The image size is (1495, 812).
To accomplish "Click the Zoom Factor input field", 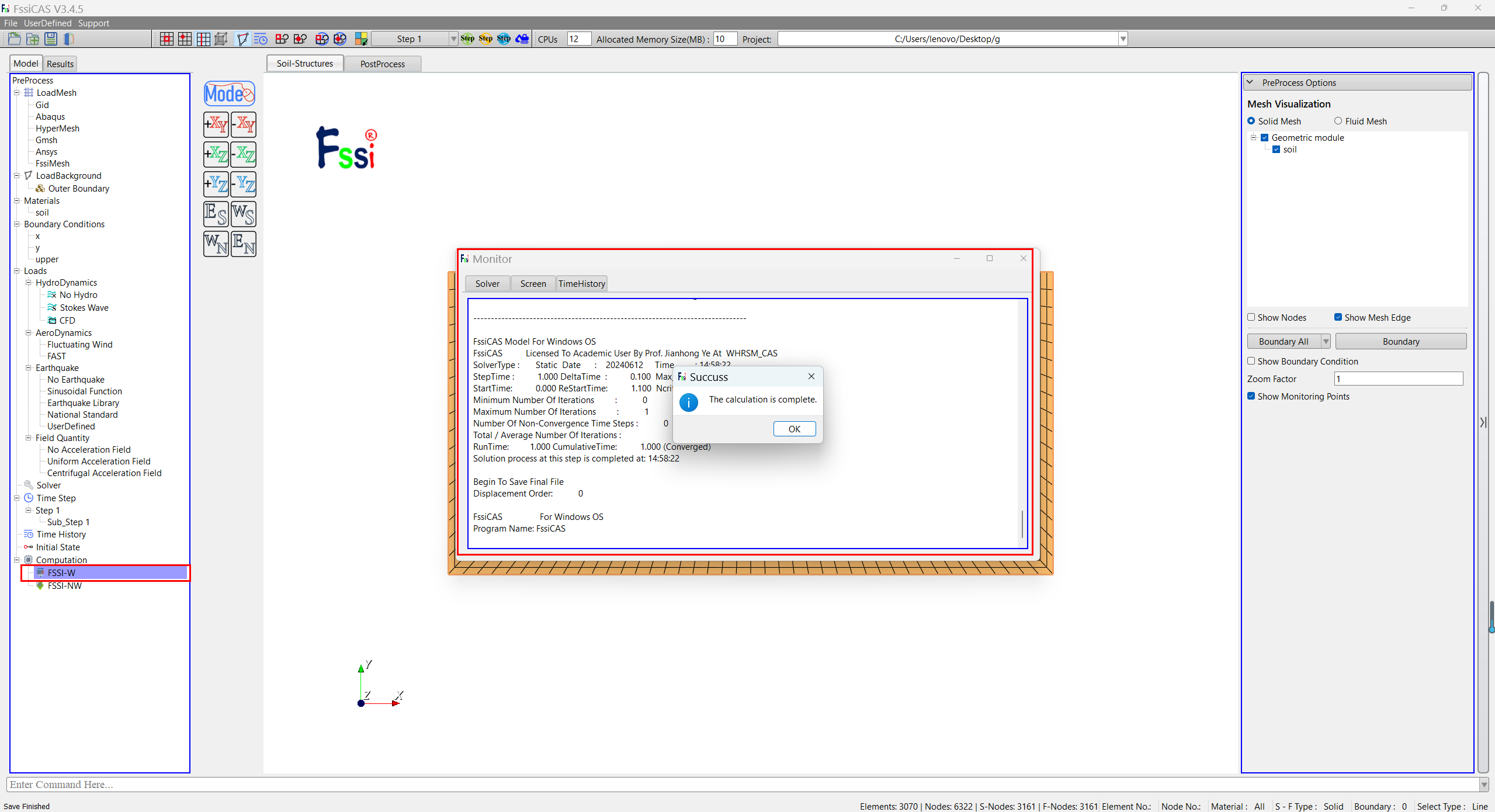I will pyautogui.click(x=1399, y=379).
